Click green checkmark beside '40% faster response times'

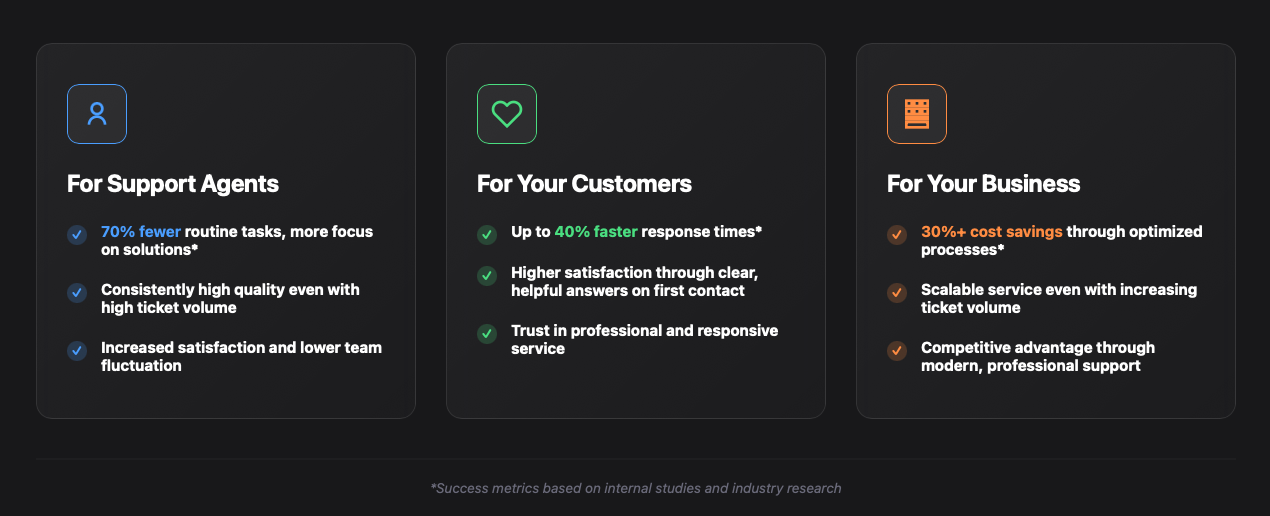(487, 235)
